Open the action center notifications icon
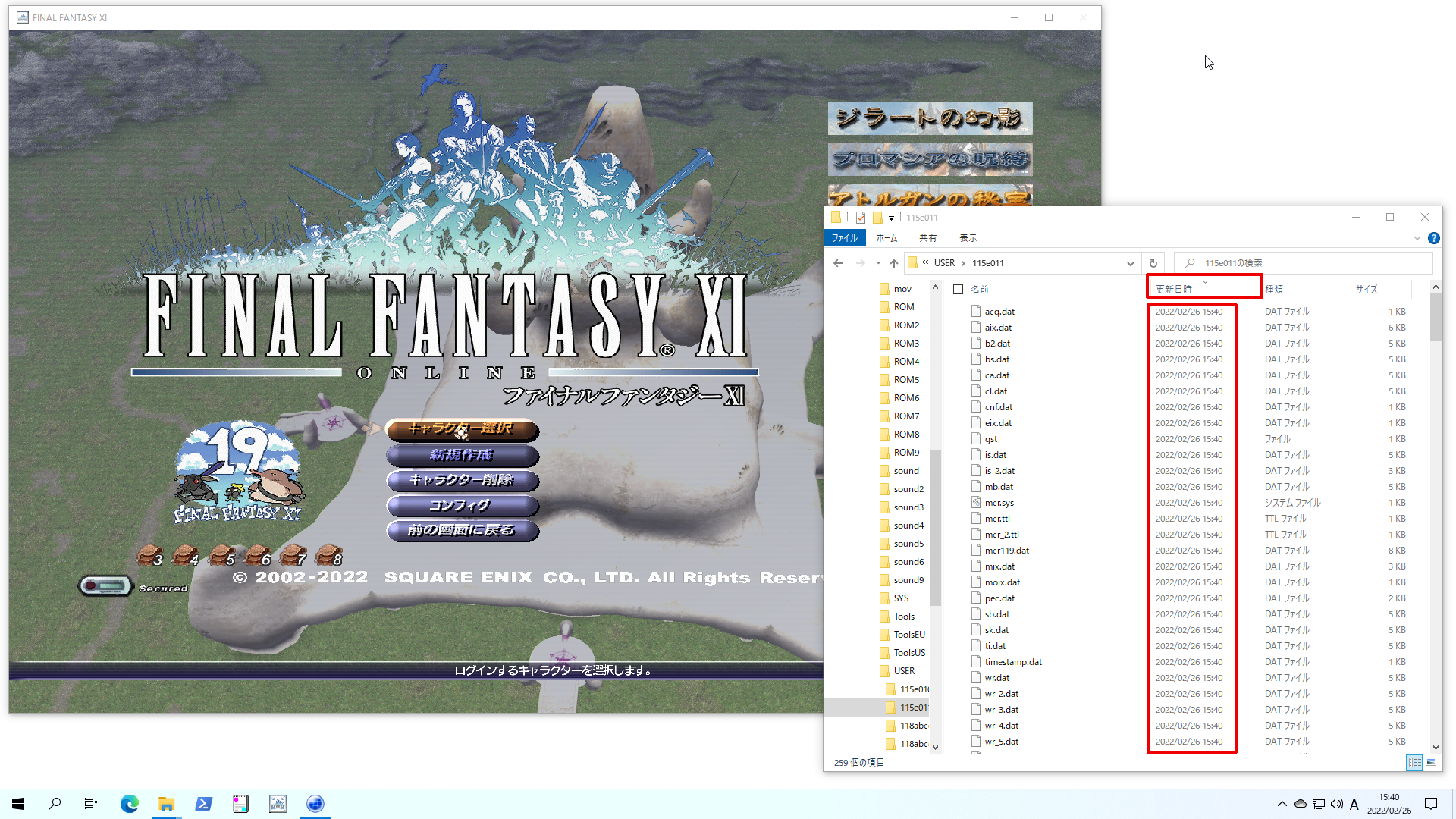Image resolution: width=1456 pixels, height=819 pixels. (x=1431, y=804)
